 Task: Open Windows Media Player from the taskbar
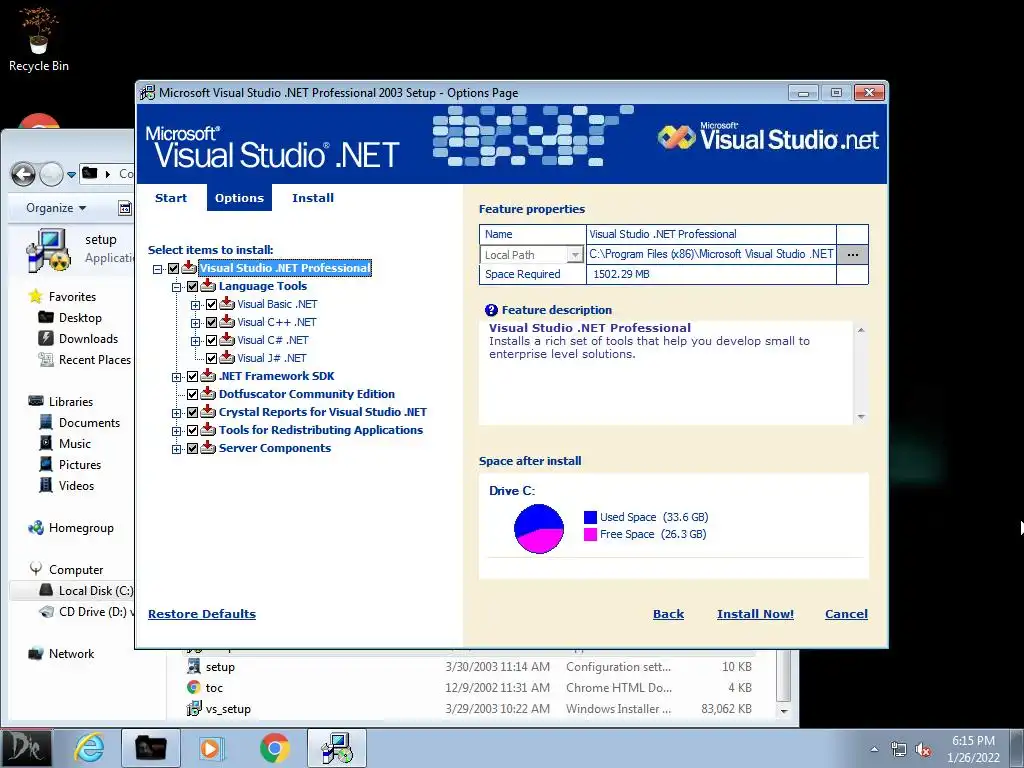click(211, 748)
